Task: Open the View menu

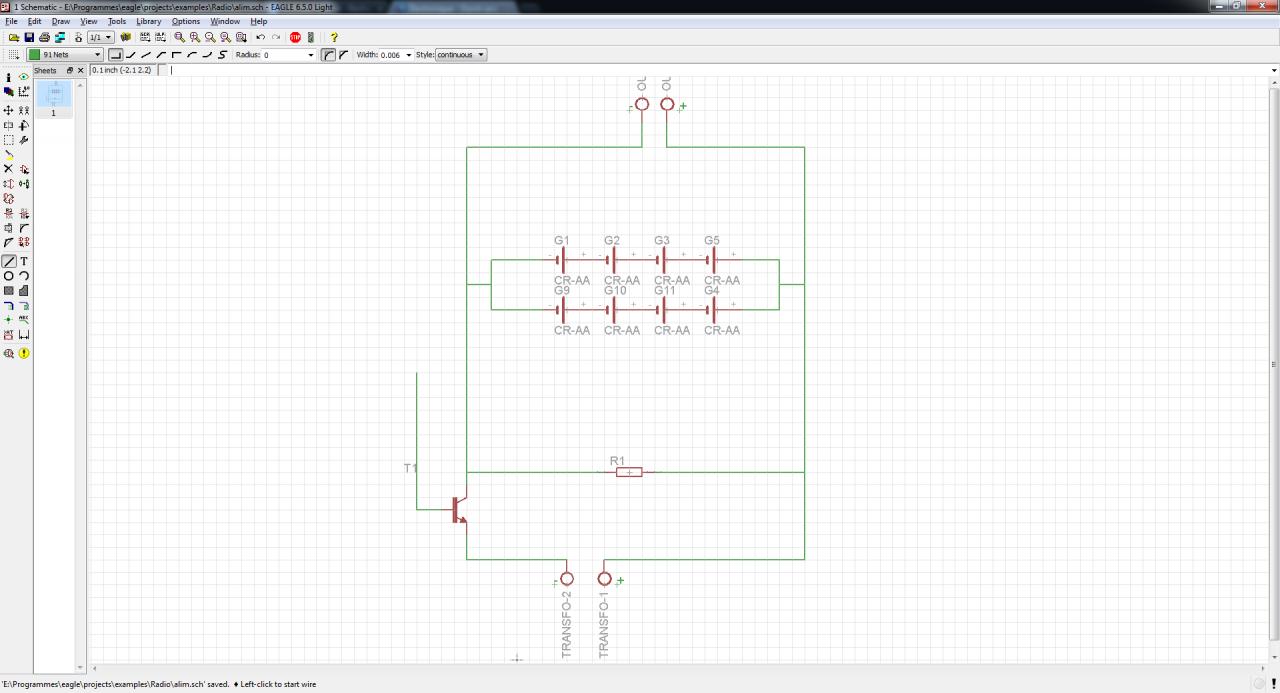Action: [89, 21]
